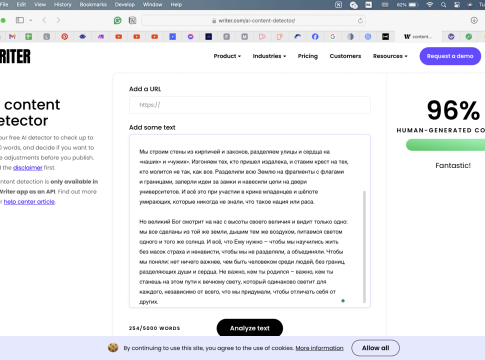Expand the Resources dropdown
The image size is (485, 360).
point(390,56)
